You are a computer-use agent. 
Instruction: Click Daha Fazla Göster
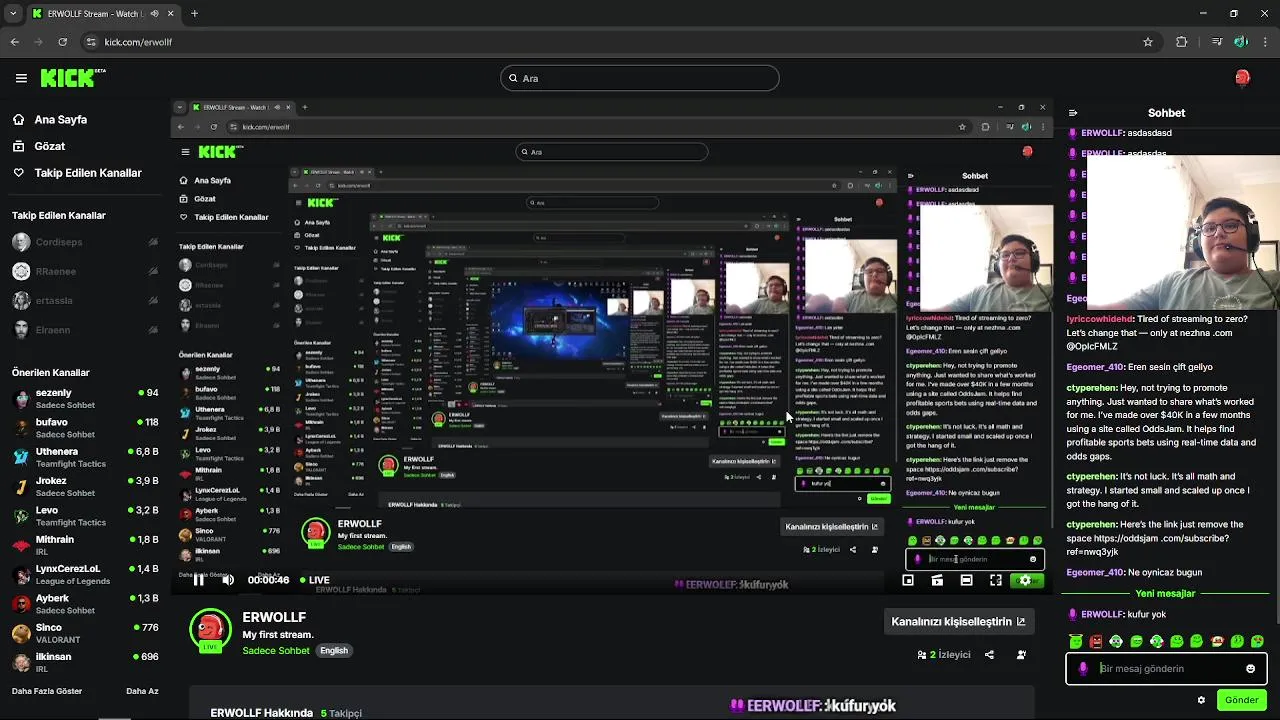[47, 691]
